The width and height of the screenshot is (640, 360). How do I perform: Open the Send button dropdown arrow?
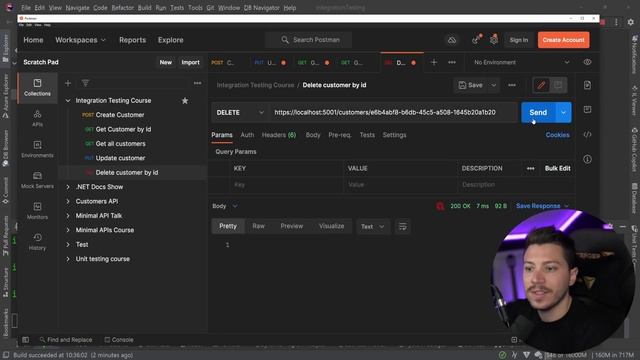[563, 112]
